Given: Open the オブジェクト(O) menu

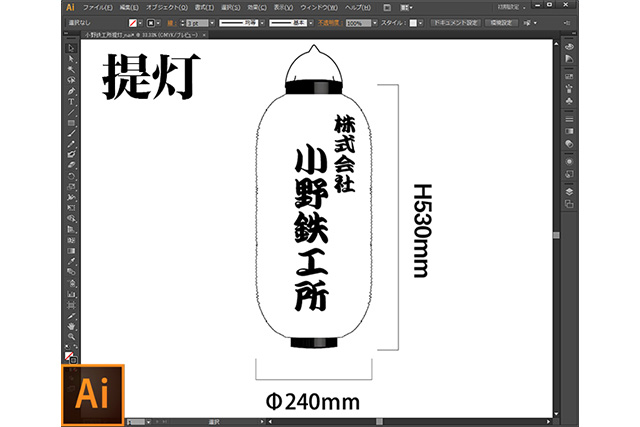Looking at the screenshot, I should tap(167, 8).
